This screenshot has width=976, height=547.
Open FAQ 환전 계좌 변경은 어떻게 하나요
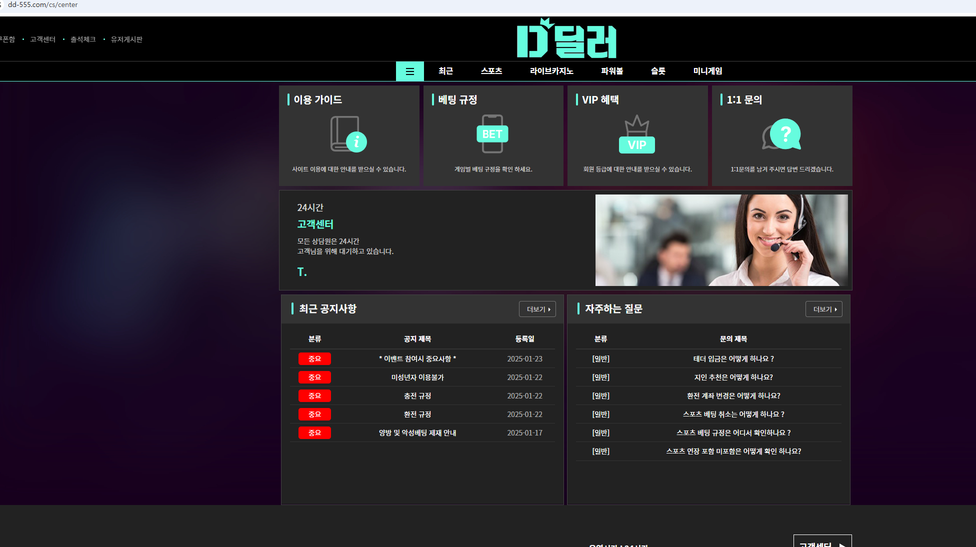(x=733, y=396)
